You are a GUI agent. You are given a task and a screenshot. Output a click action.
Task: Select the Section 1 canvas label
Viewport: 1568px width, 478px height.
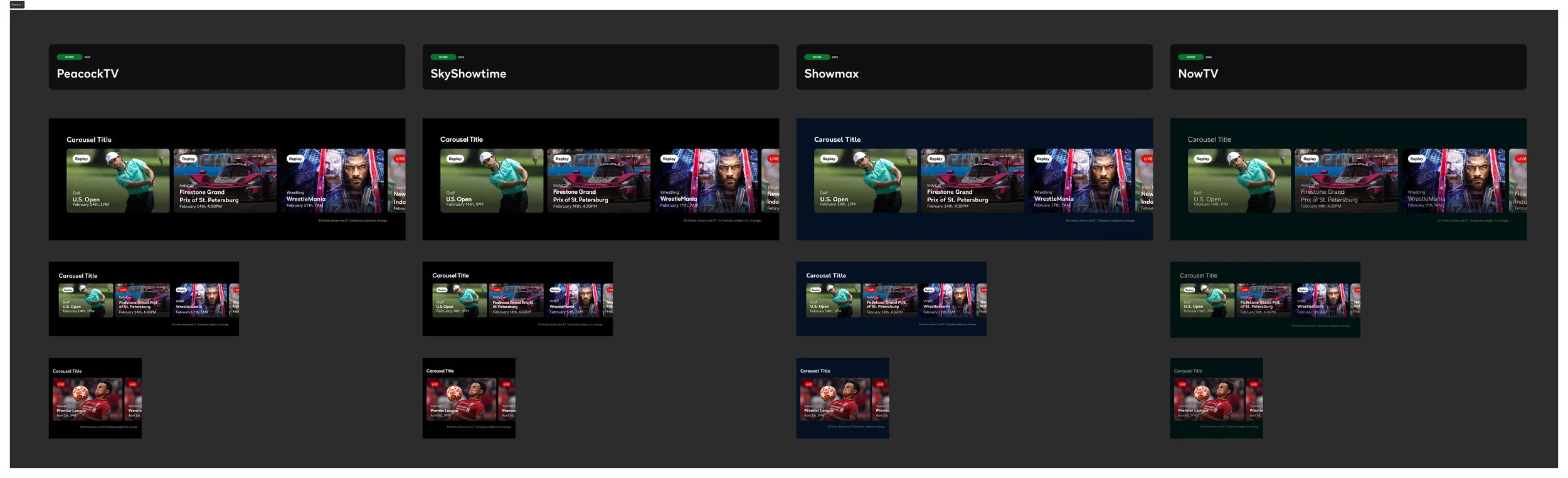pyautogui.click(x=17, y=4)
